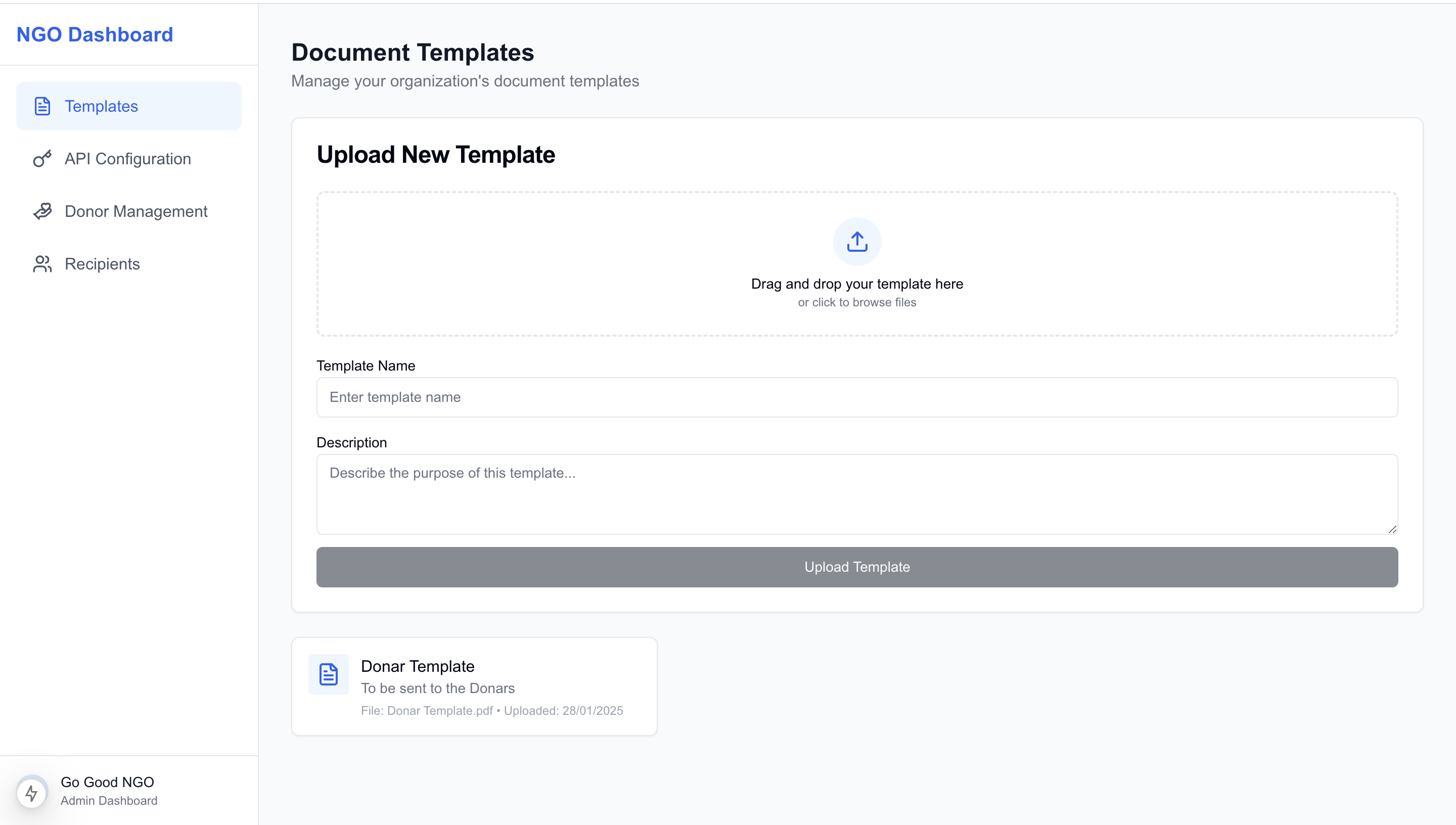Click the textarea resize handle corner
This screenshot has height=825, width=1456.
1392,529
